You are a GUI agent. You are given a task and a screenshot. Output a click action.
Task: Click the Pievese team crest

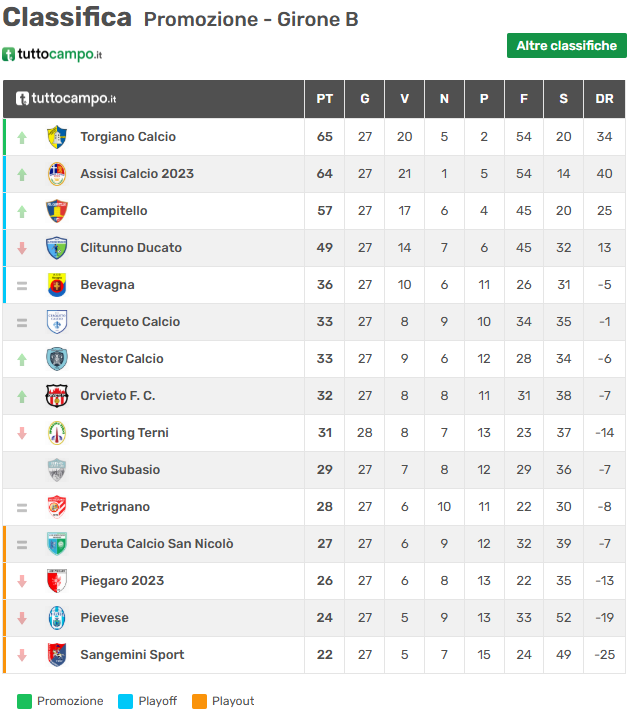(x=57, y=618)
